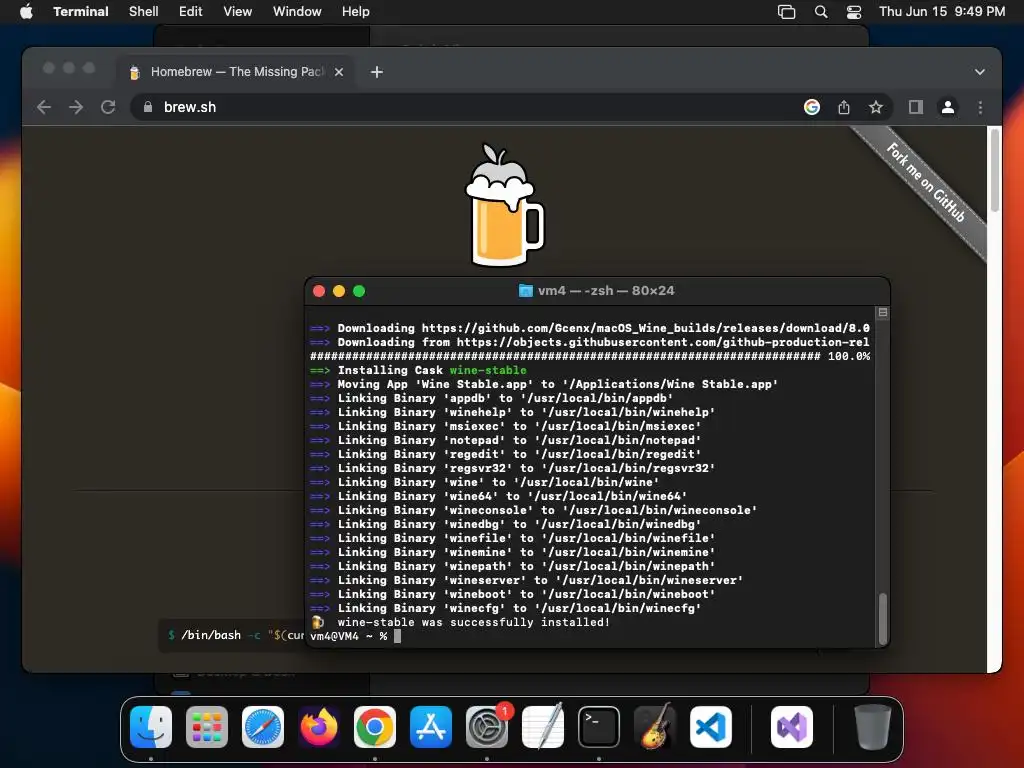Open App Store from the Dock
This screenshot has height=768, width=1024.
click(x=431, y=727)
